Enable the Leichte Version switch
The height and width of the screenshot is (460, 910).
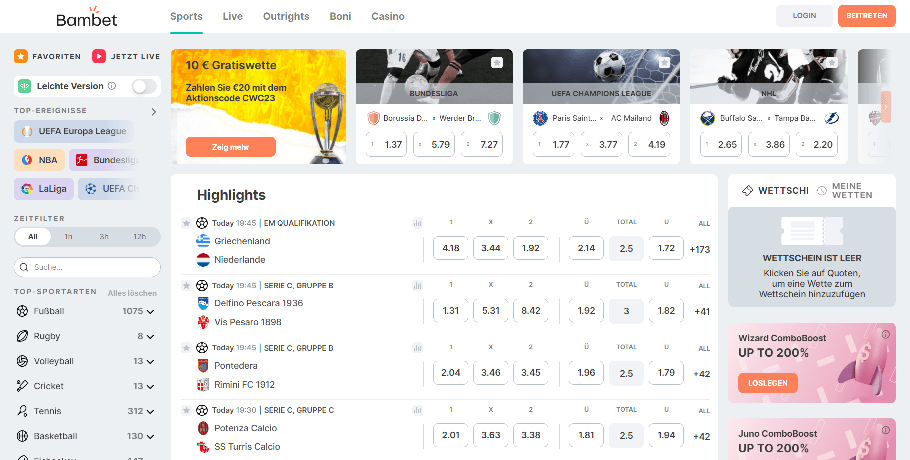(x=144, y=86)
